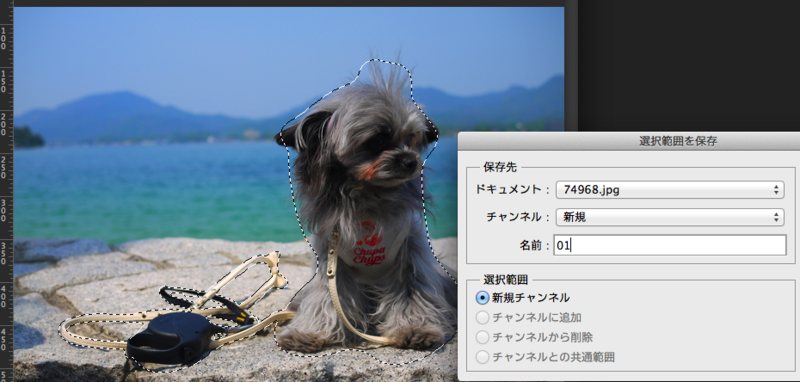The height and width of the screenshot is (382, 800).
Task: Select the チャンネルに追加 radio button
Action: pyautogui.click(x=482, y=318)
